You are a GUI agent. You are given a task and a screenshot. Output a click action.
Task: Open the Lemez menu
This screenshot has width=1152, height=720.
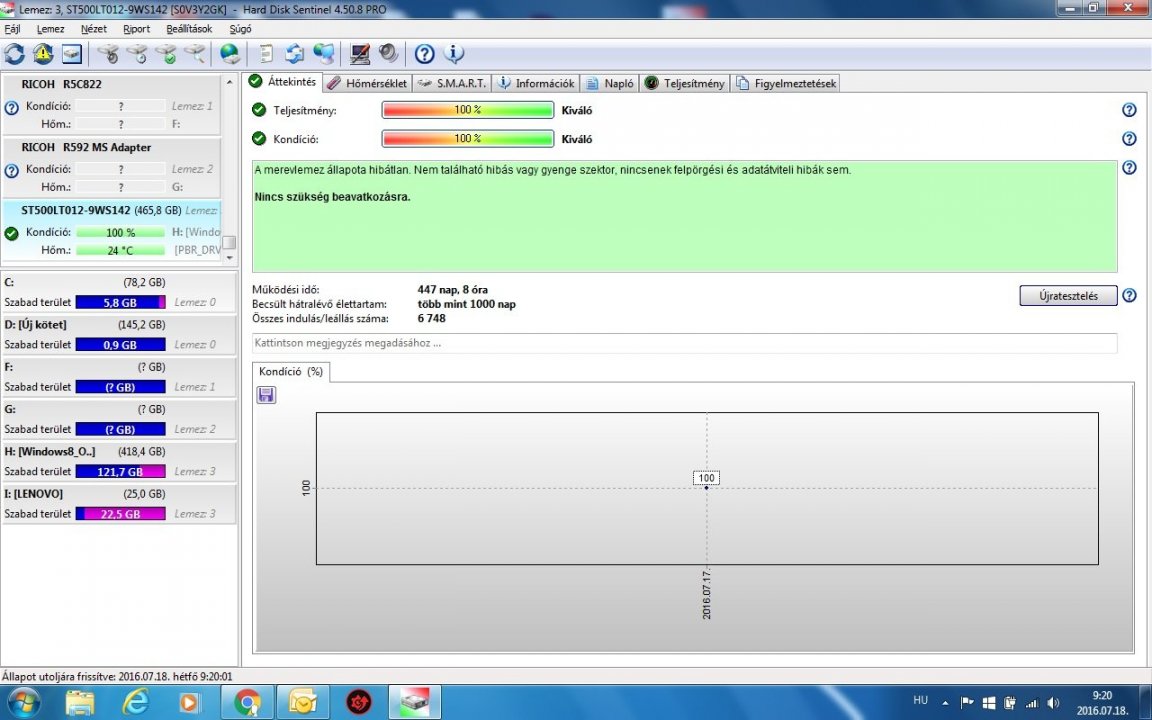(51, 29)
